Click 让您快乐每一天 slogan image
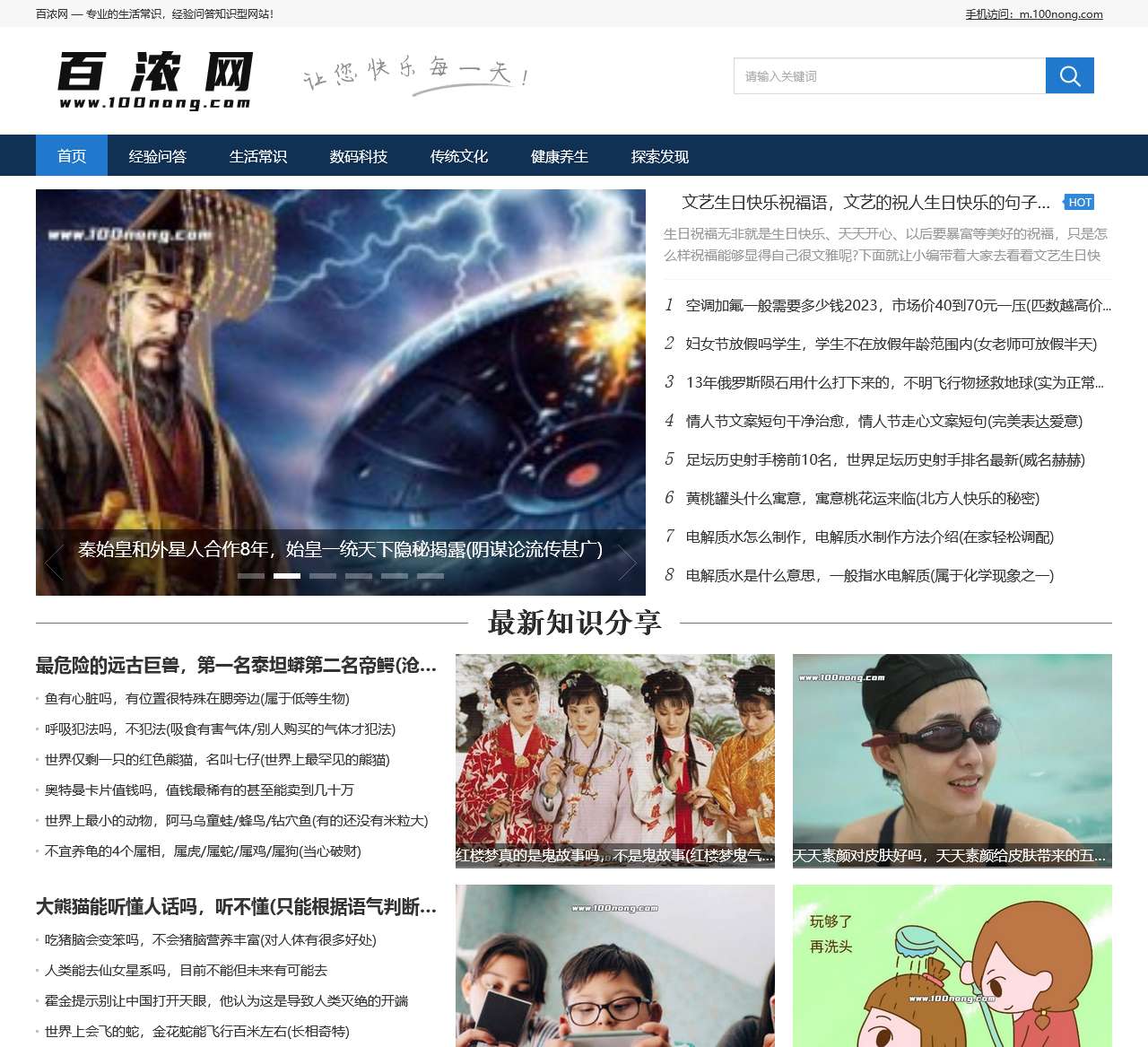 415,74
